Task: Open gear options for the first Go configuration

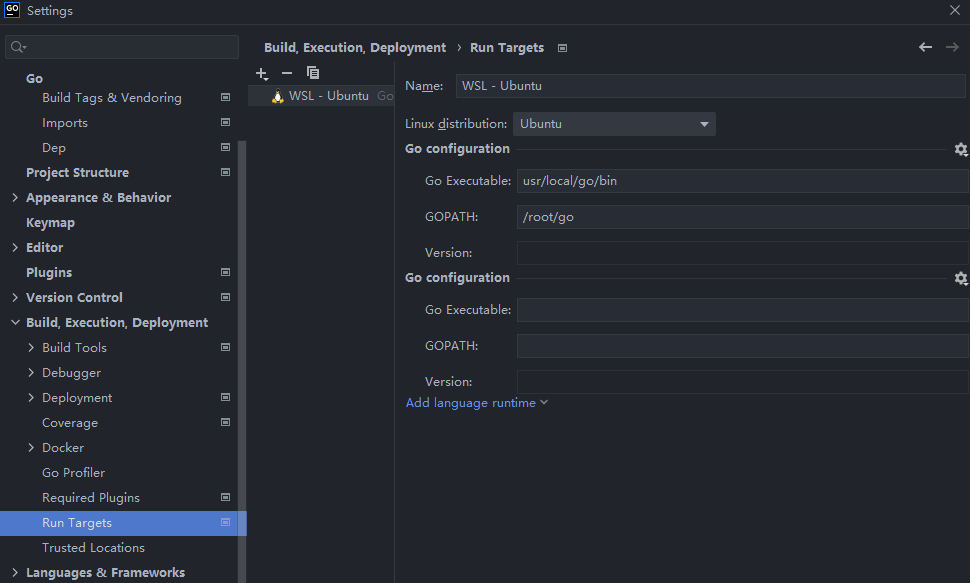Action: [x=961, y=149]
